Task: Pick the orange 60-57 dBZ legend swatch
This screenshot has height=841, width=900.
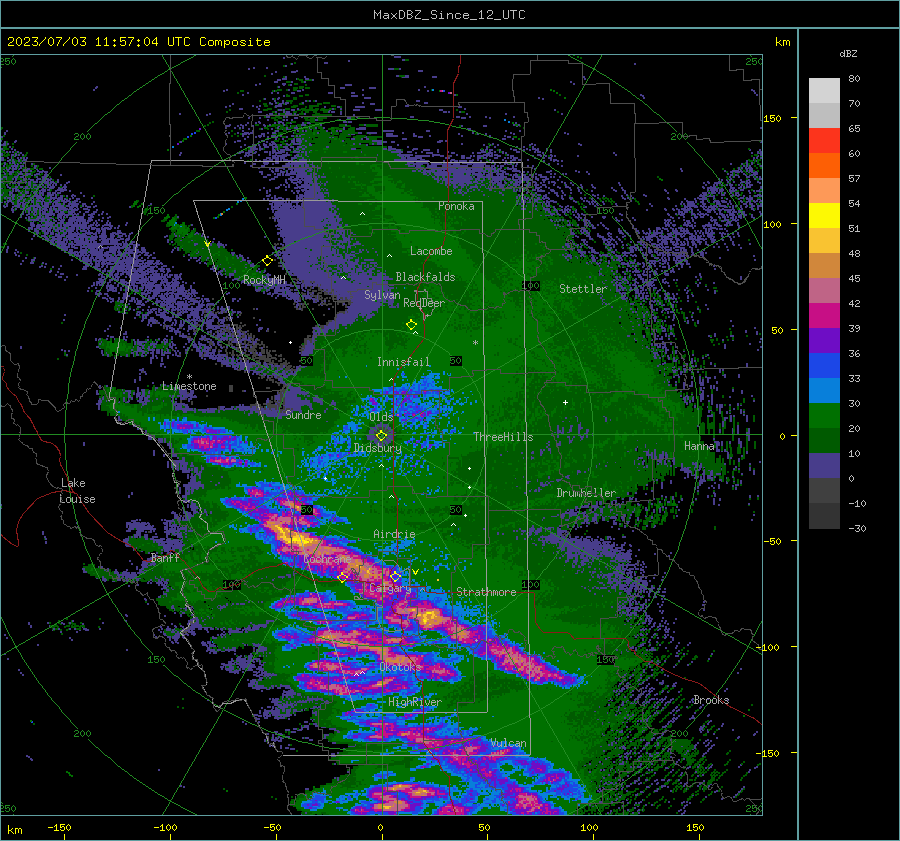Action: click(824, 166)
